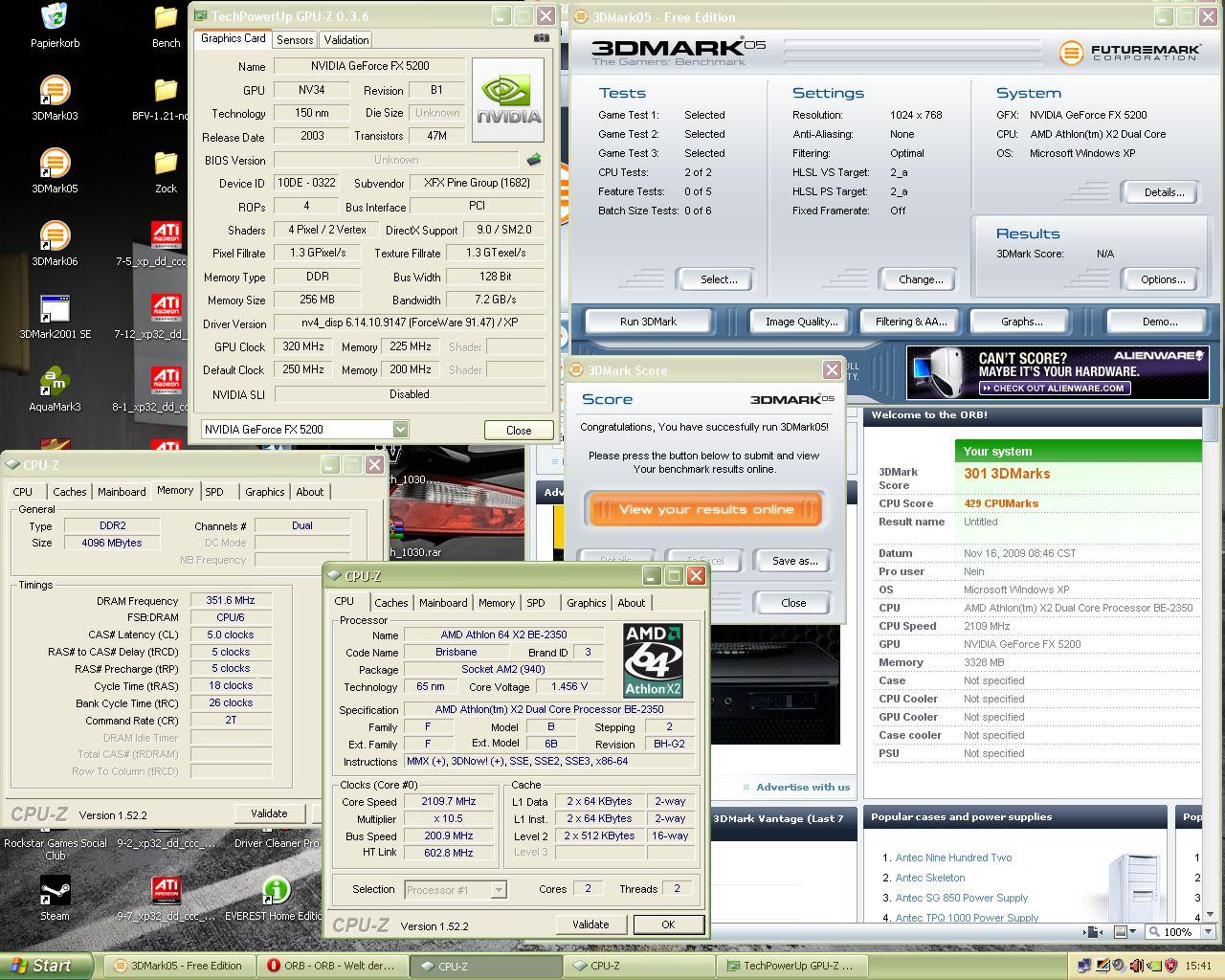1225x980 pixels.
Task: Close the 3DMark Score dialog with Close button
Action: point(793,603)
